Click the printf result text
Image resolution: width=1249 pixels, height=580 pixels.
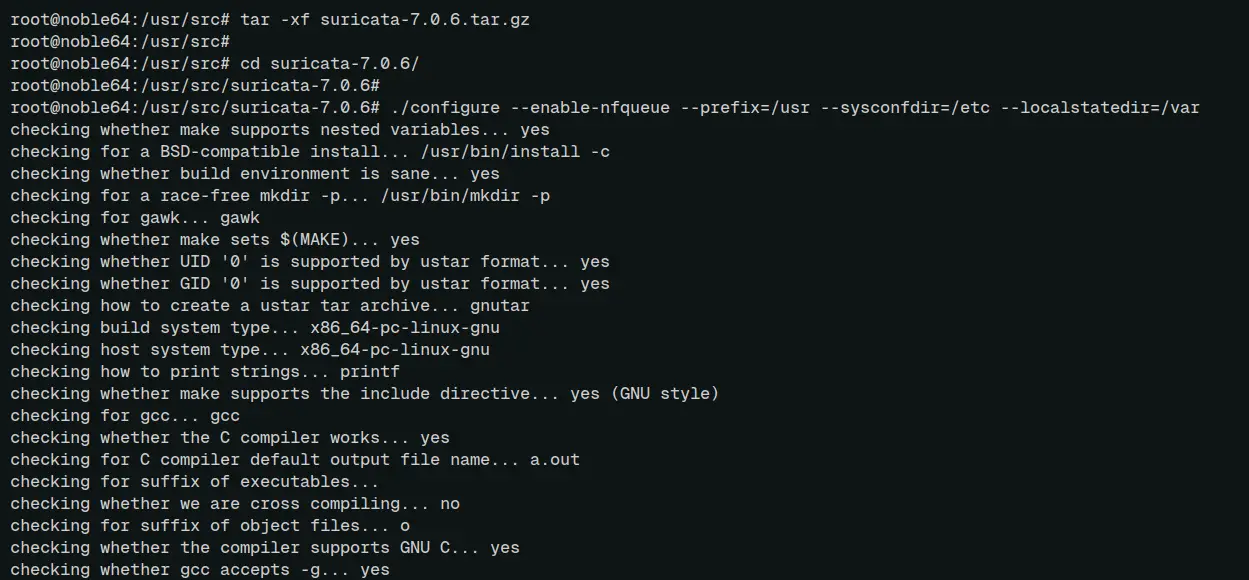coord(370,372)
